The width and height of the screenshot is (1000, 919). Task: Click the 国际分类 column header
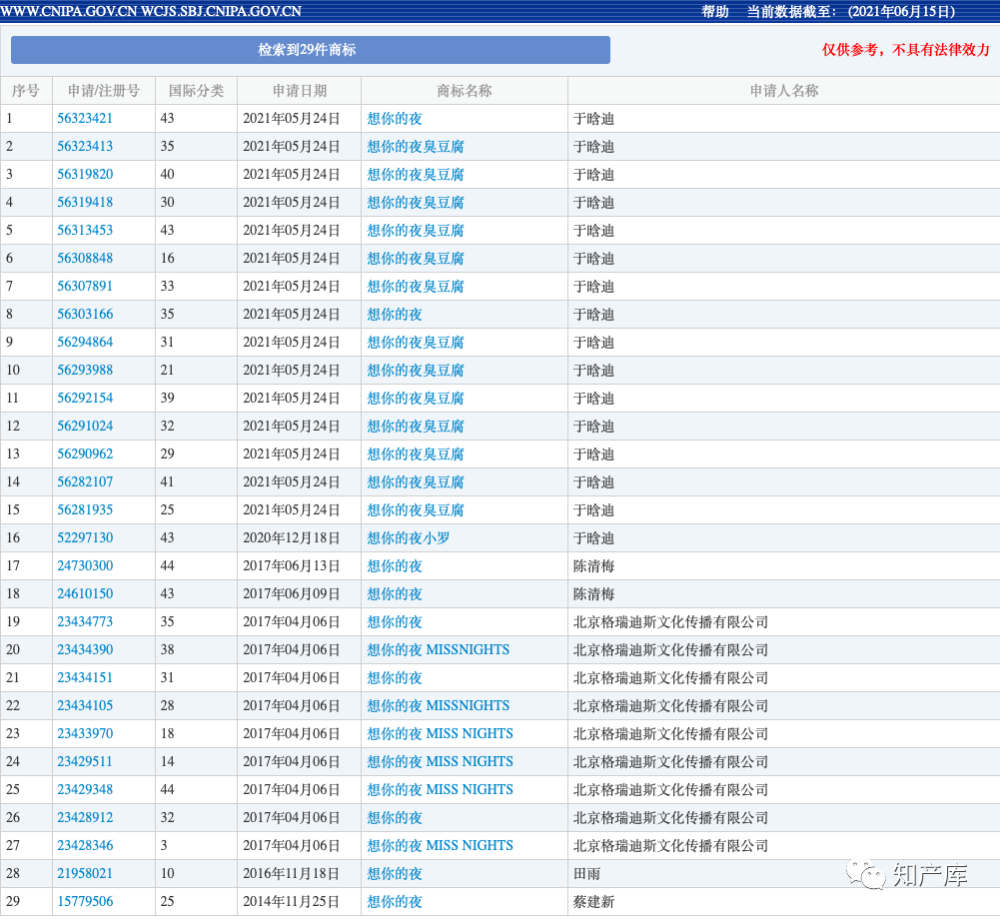196,91
